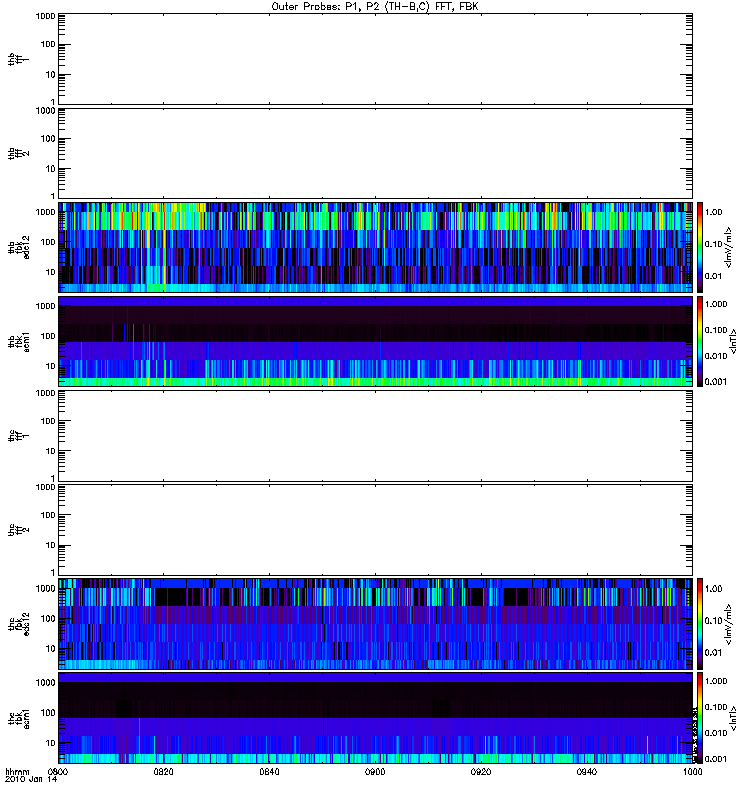The width and height of the screenshot is (750, 800).
Task: Click the 'thc fbk scm1' y-axis label
Action: 19,718
